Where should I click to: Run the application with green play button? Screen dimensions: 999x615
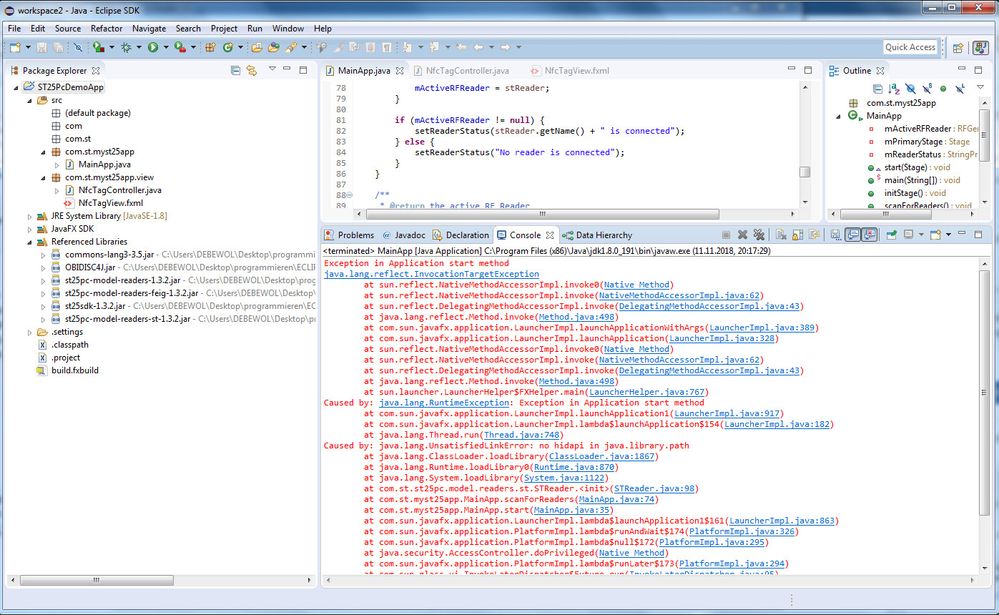click(153, 47)
